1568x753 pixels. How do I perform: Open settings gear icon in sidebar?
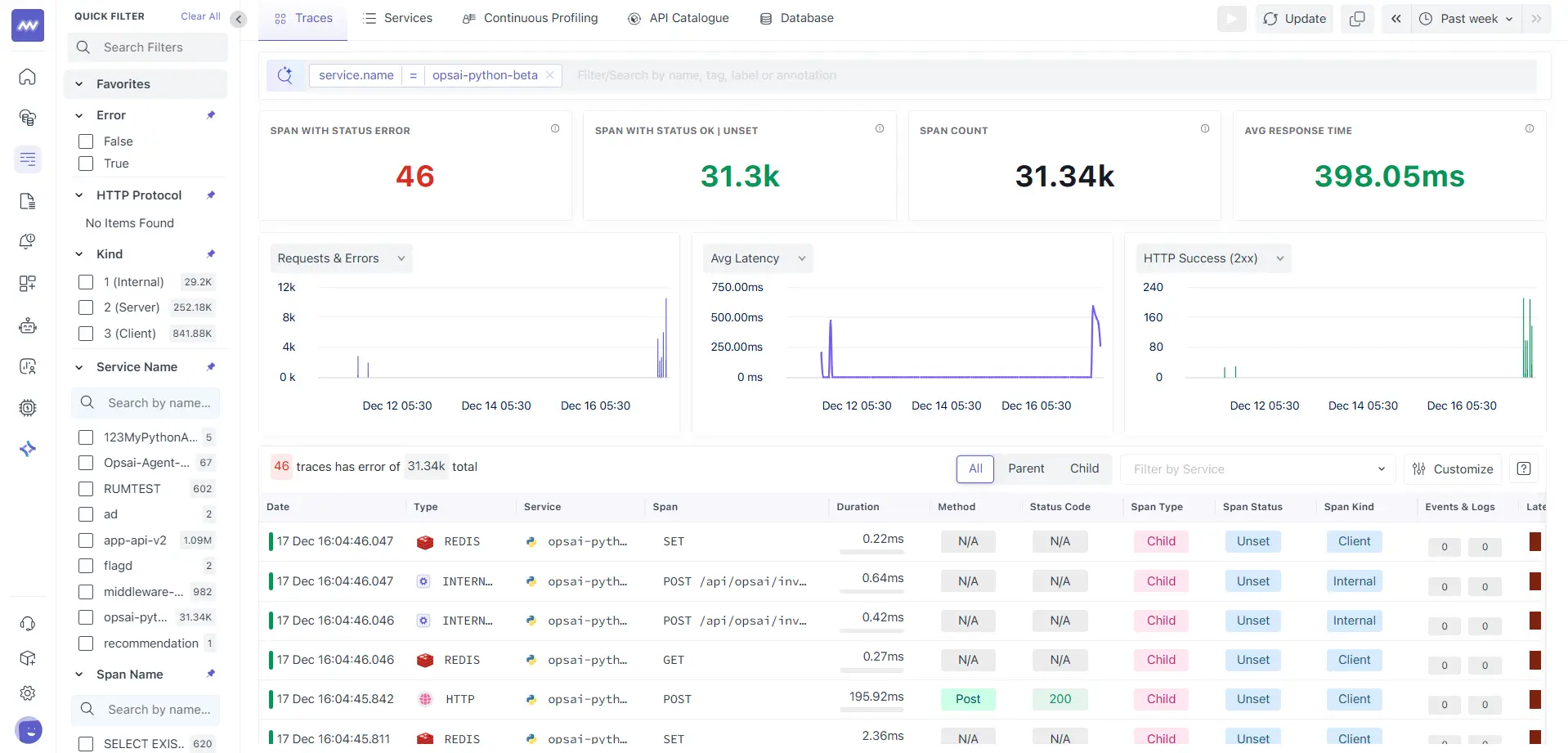coord(28,693)
